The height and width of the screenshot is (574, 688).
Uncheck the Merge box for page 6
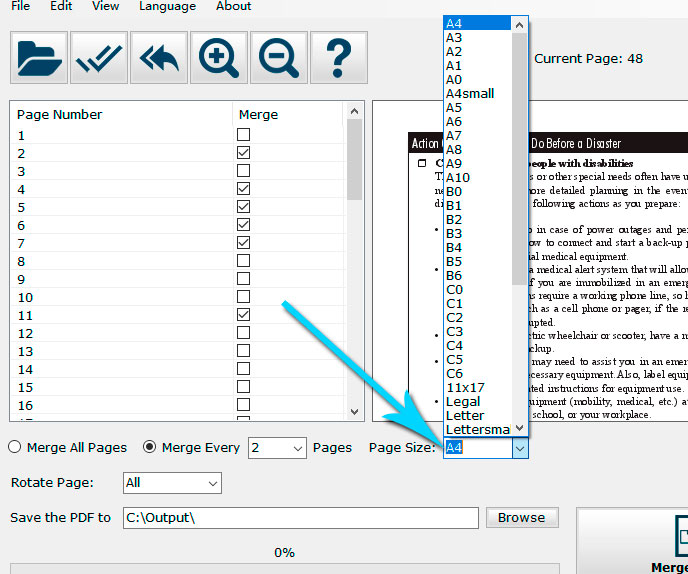click(244, 225)
